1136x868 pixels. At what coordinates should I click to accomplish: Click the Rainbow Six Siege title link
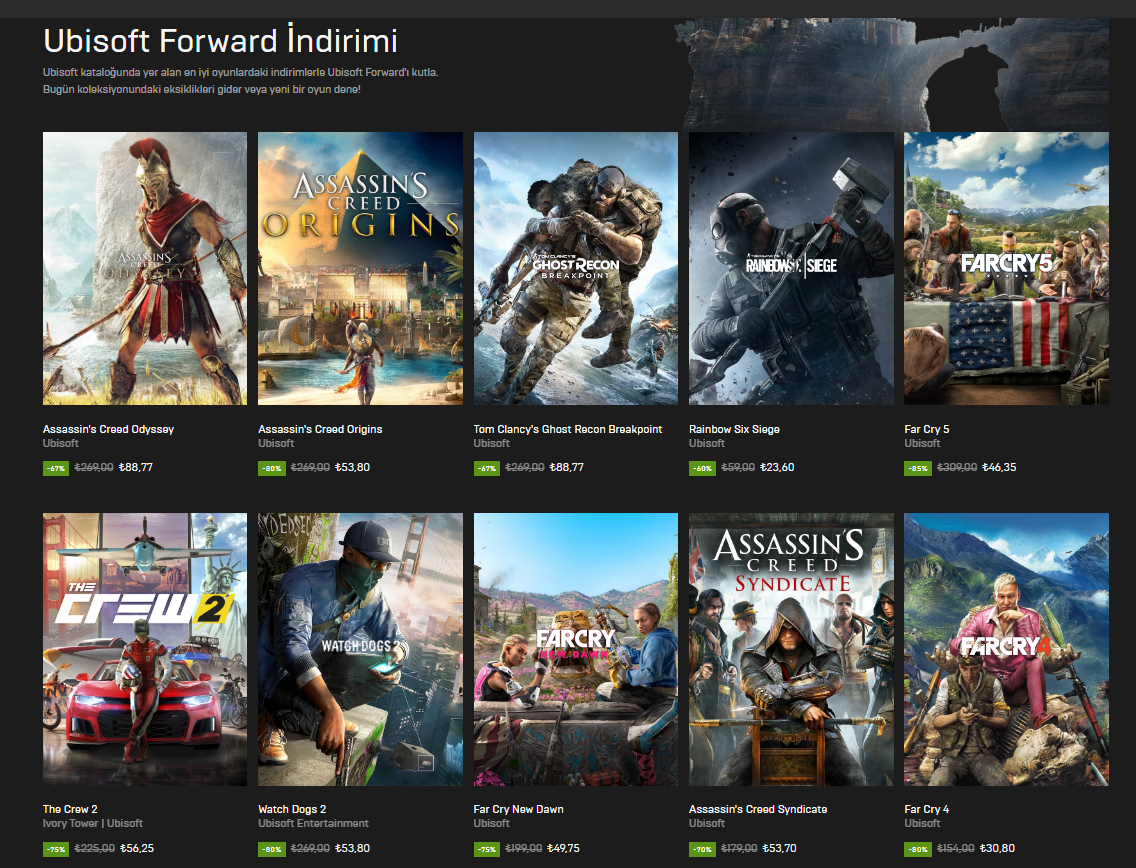(x=734, y=429)
